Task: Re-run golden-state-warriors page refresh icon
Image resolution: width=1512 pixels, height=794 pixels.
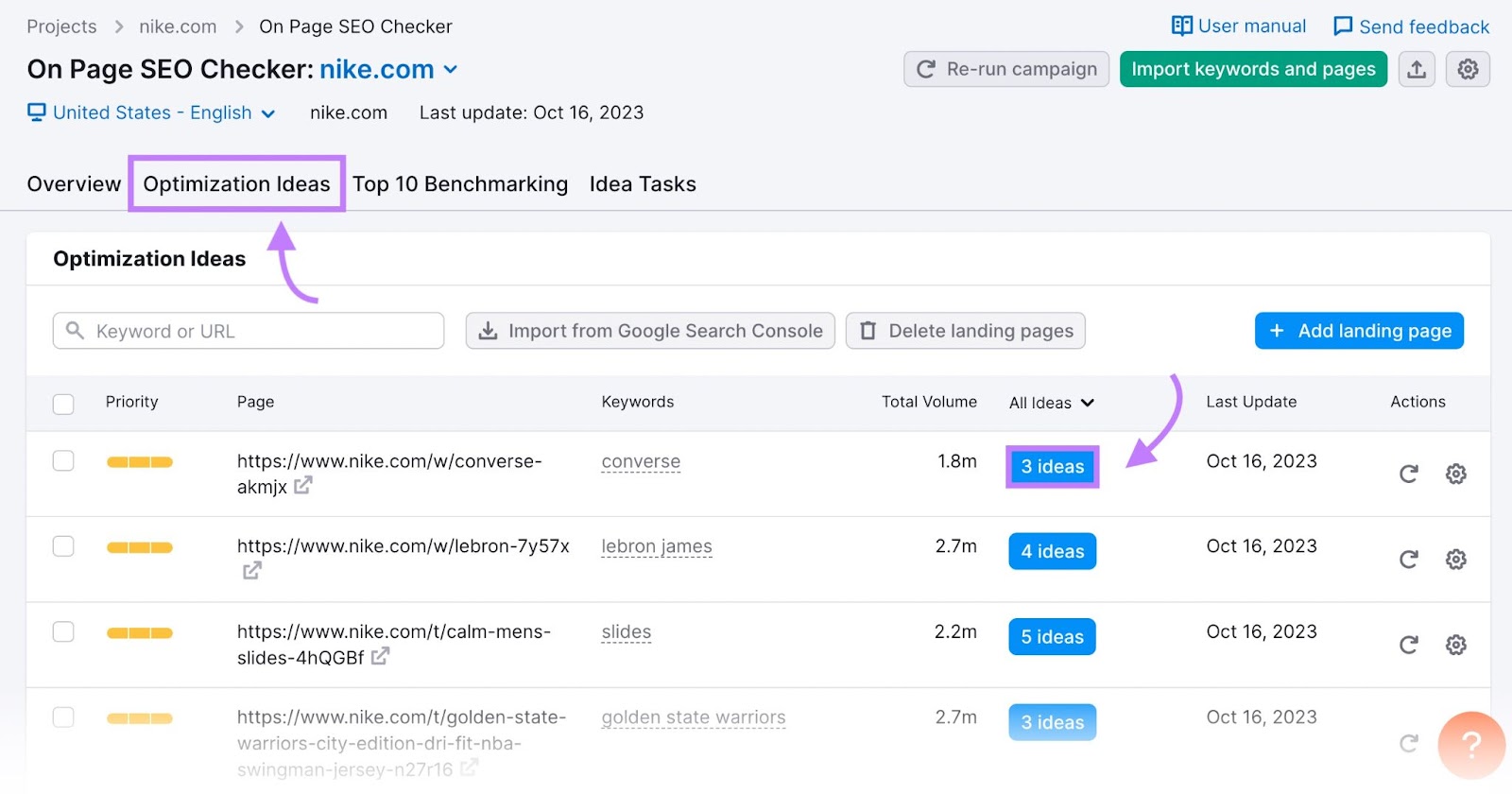Action: point(1408,743)
